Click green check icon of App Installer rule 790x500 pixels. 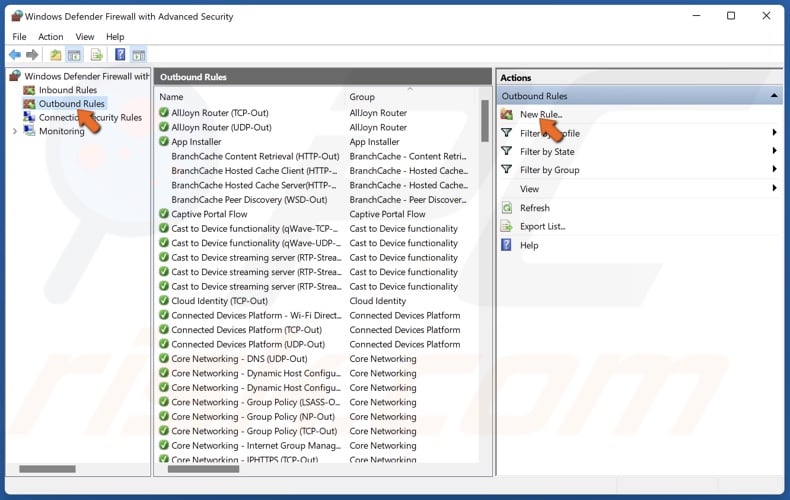164,141
